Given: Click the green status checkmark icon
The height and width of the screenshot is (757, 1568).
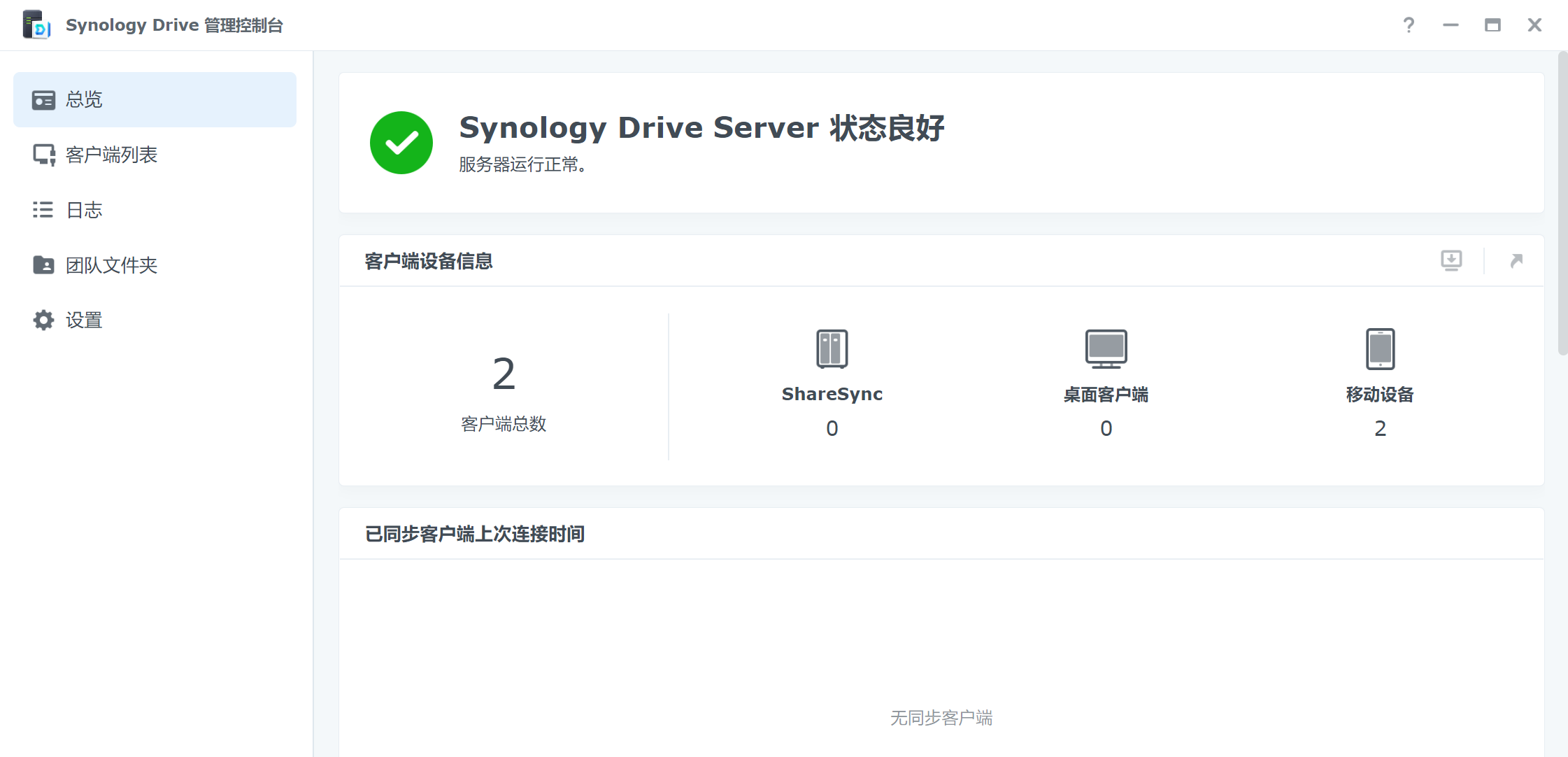Looking at the screenshot, I should [x=401, y=143].
